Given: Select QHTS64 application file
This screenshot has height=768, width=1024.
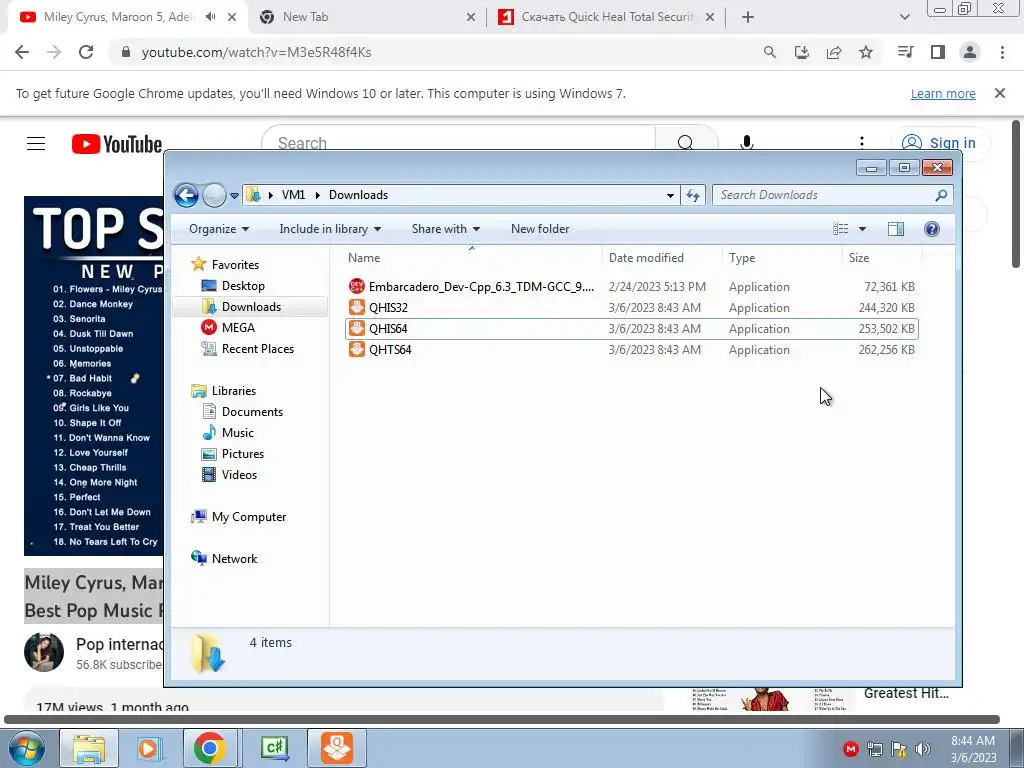Looking at the screenshot, I should click(x=632, y=349).
